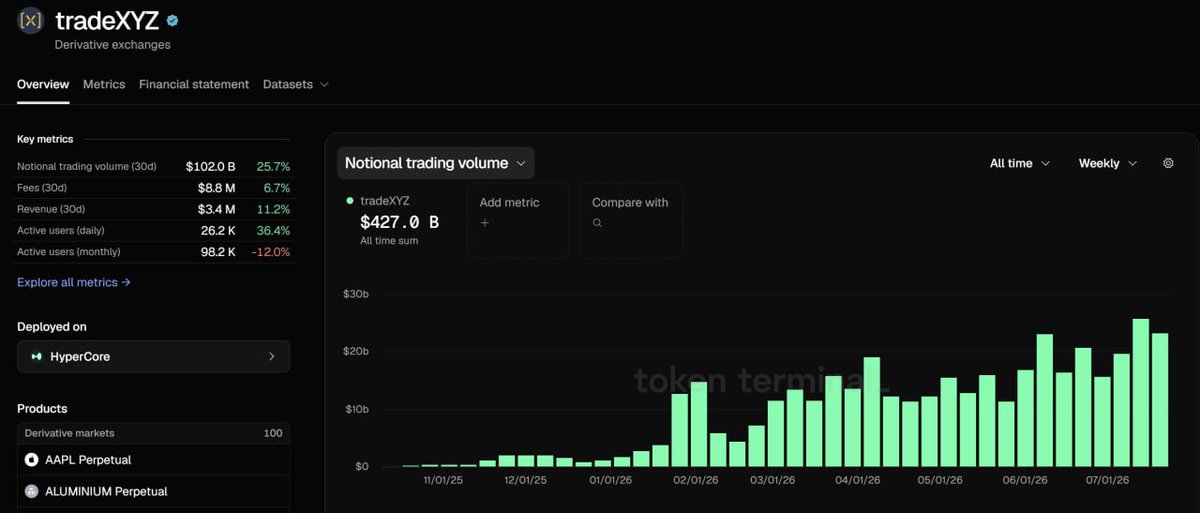Click the search icon under Compare with
Viewport: 1200px width, 513px height.
point(597,223)
